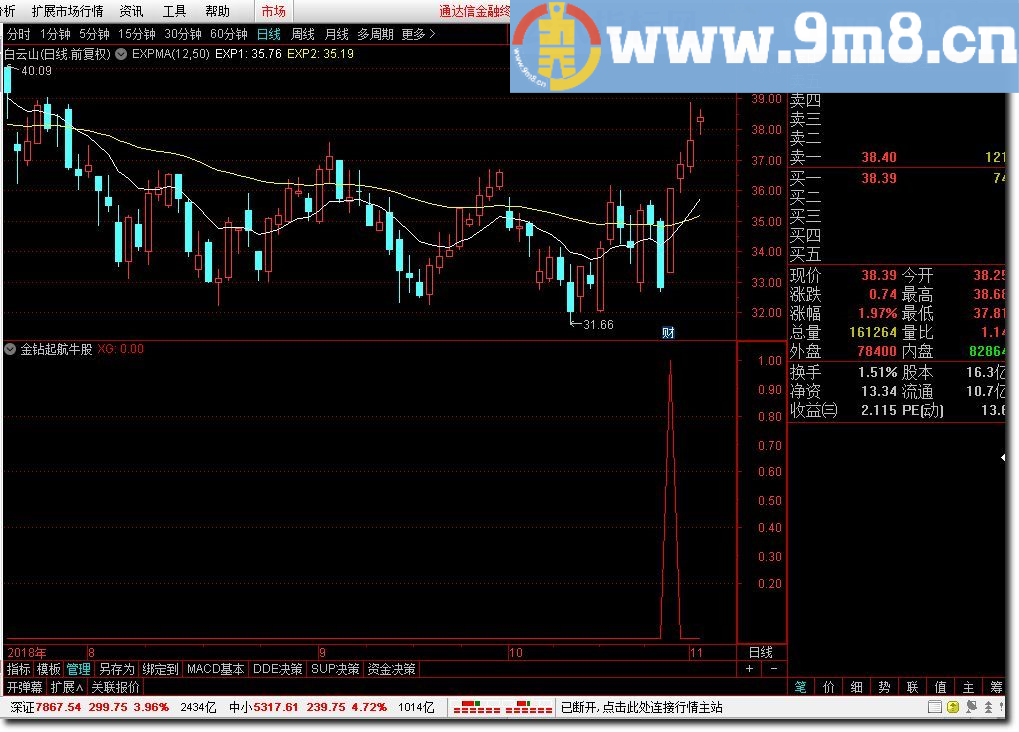Viewport: 1019px width, 732px height.
Task: Click the list window icon in status bar
Action: (x=935, y=707)
